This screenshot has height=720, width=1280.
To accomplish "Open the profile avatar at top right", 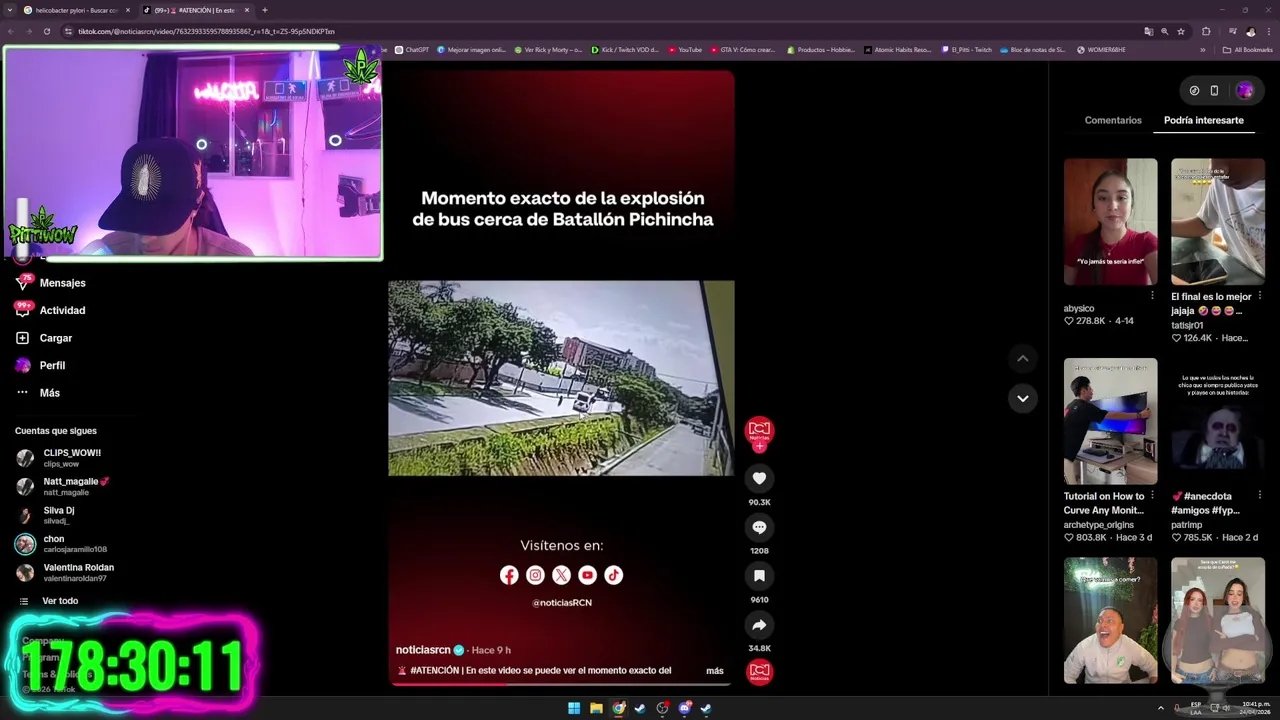I will click(x=1244, y=90).
